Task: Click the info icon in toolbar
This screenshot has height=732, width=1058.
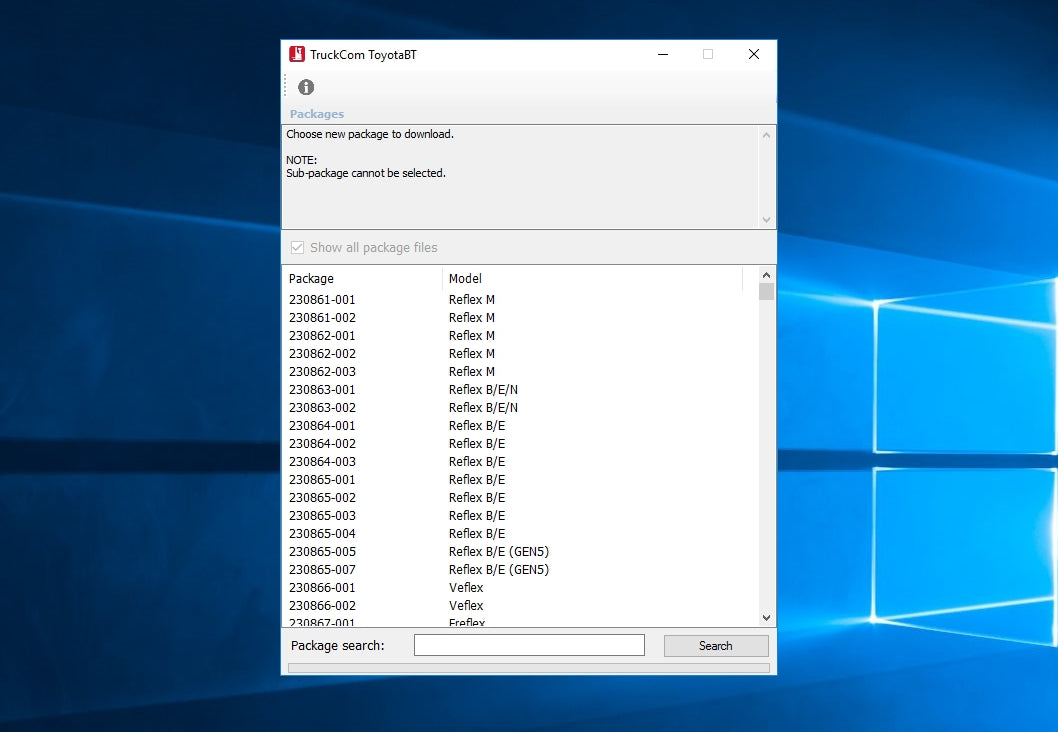Action: (306, 87)
